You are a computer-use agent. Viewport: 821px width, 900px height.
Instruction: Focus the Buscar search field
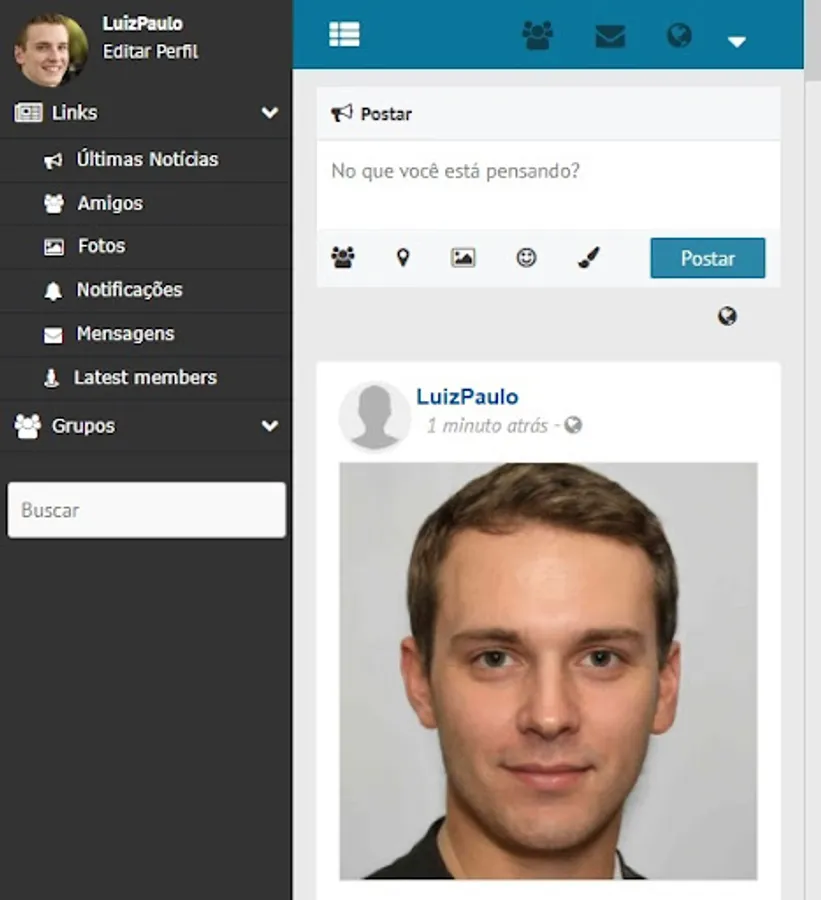pos(146,510)
